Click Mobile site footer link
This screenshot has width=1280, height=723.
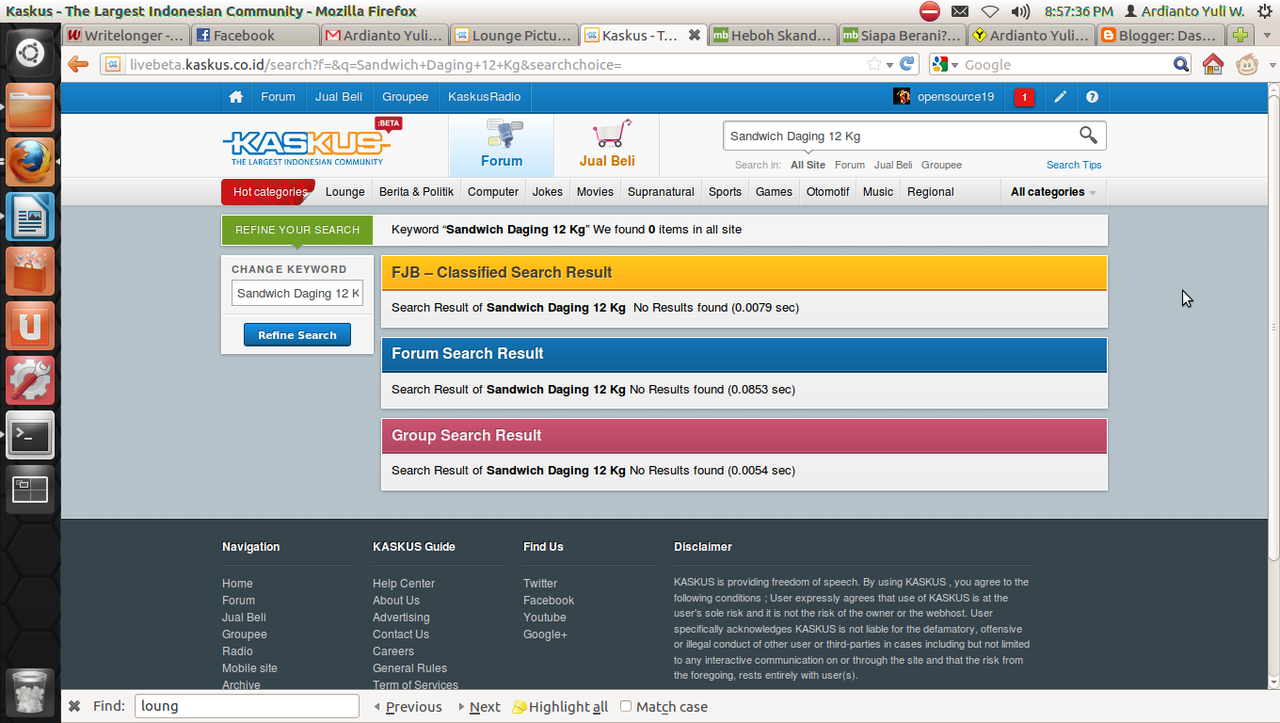point(249,668)
